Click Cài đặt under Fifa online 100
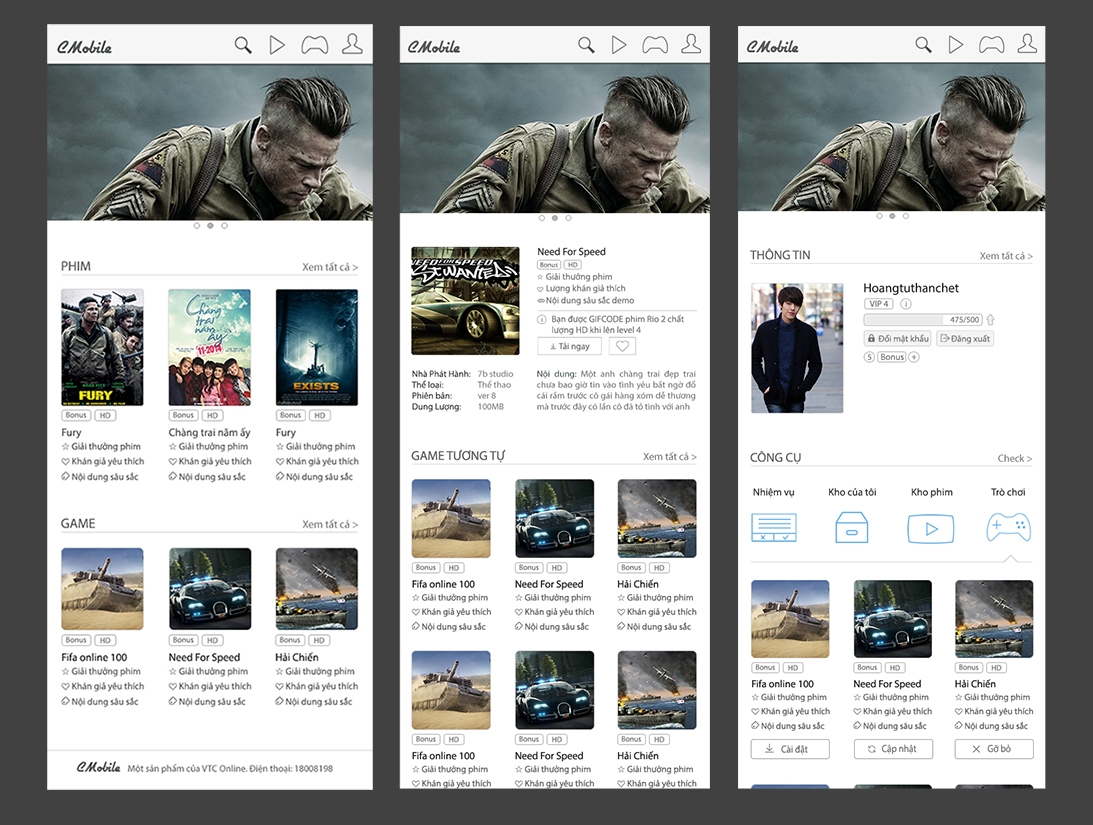The image size is (1093, 825). (790, 749)
